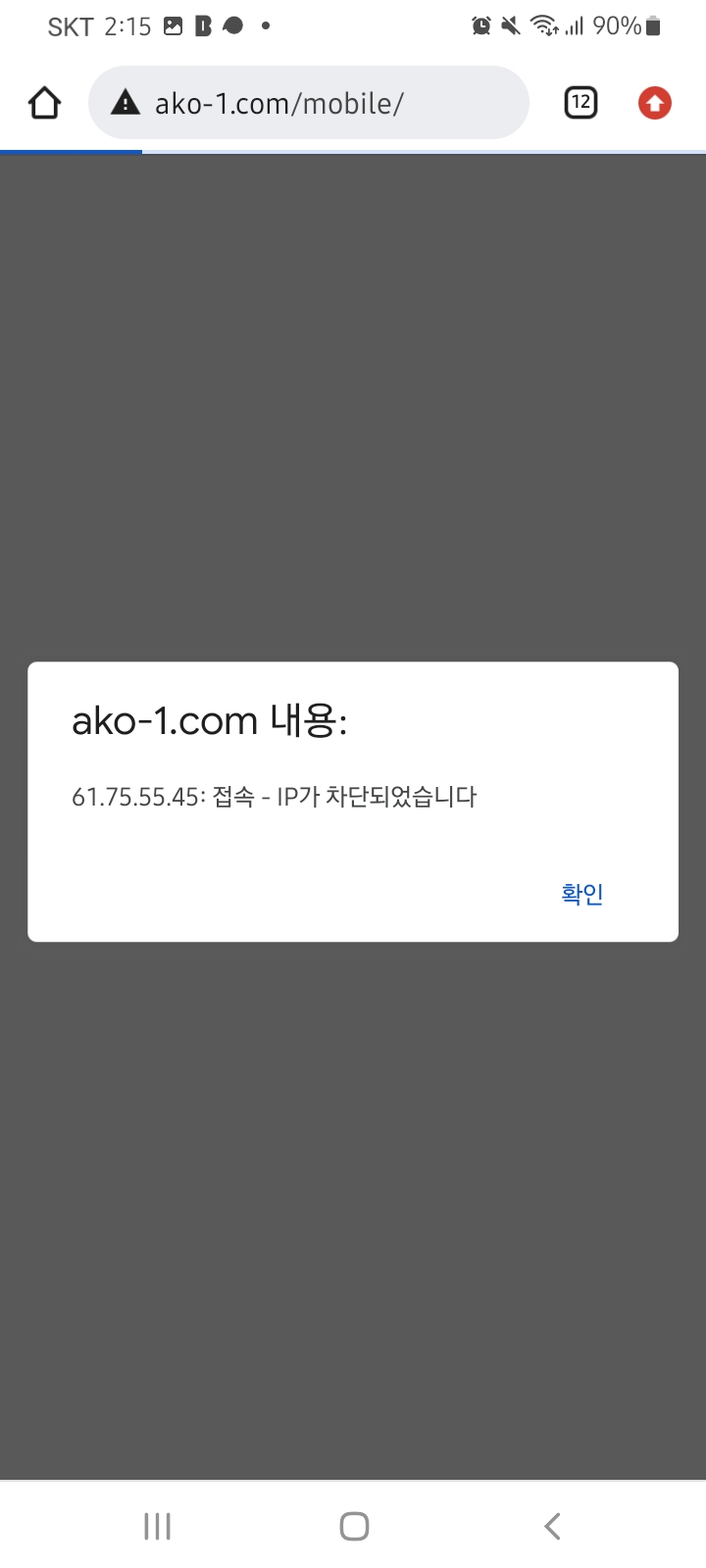706x1568 pixels.
Task: Tap the bold B notification icon
Action: pos(203,26)
